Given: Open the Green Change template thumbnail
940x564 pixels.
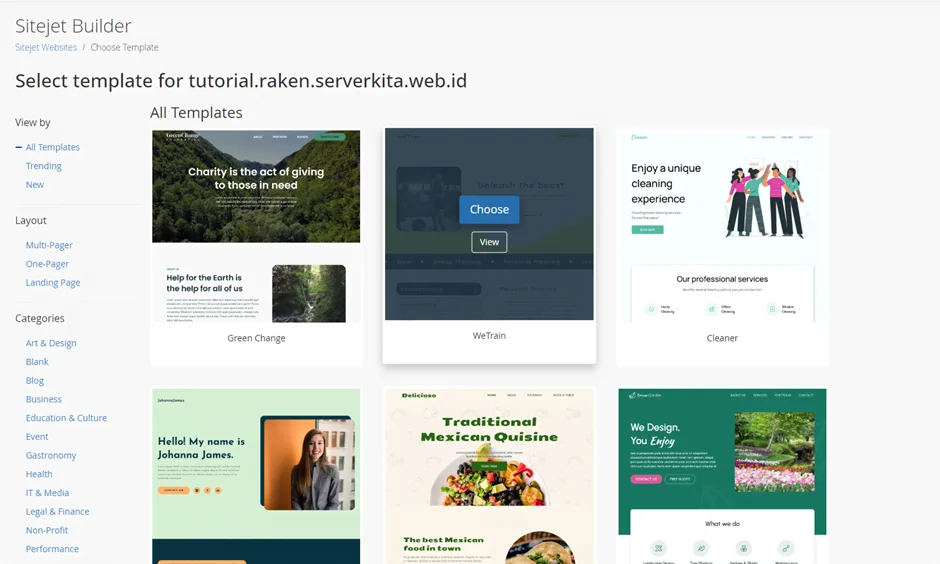Looking at the screenshot, I should tap(256, 226).
